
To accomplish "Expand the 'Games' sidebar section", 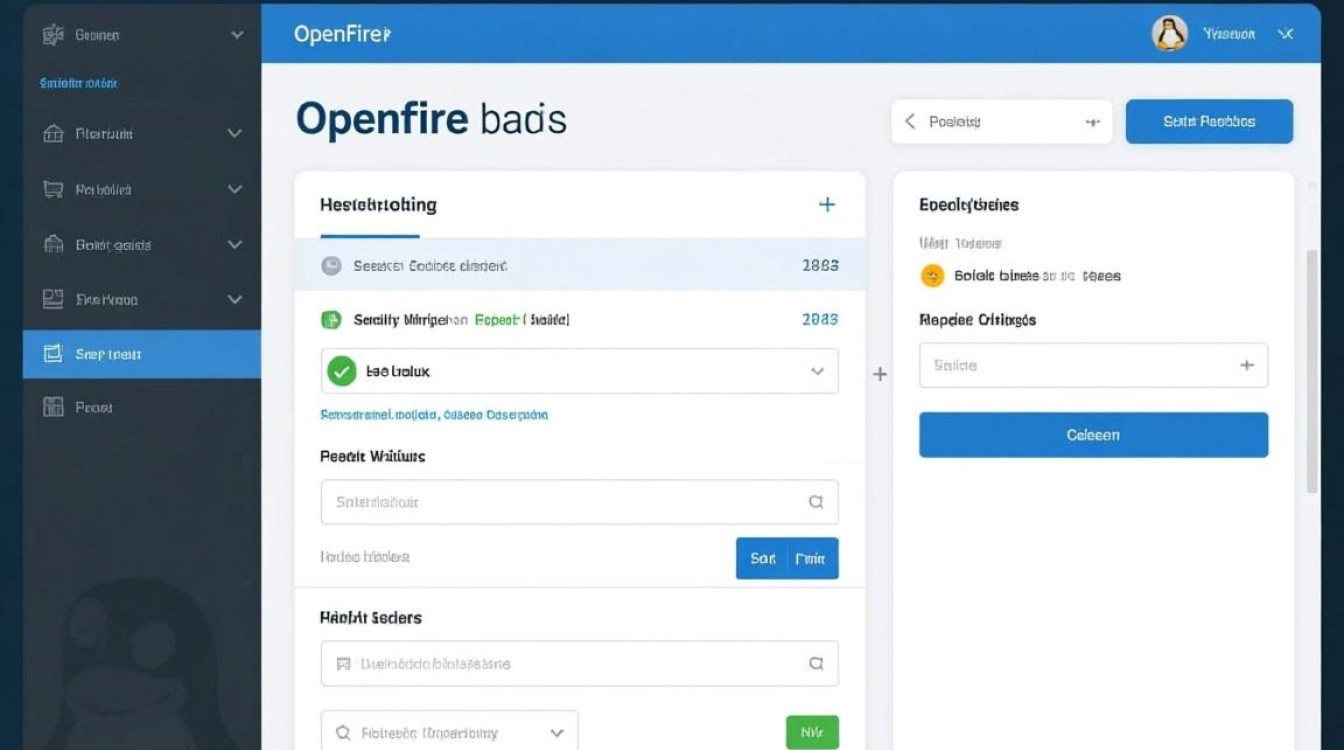I will click(237, 33).
